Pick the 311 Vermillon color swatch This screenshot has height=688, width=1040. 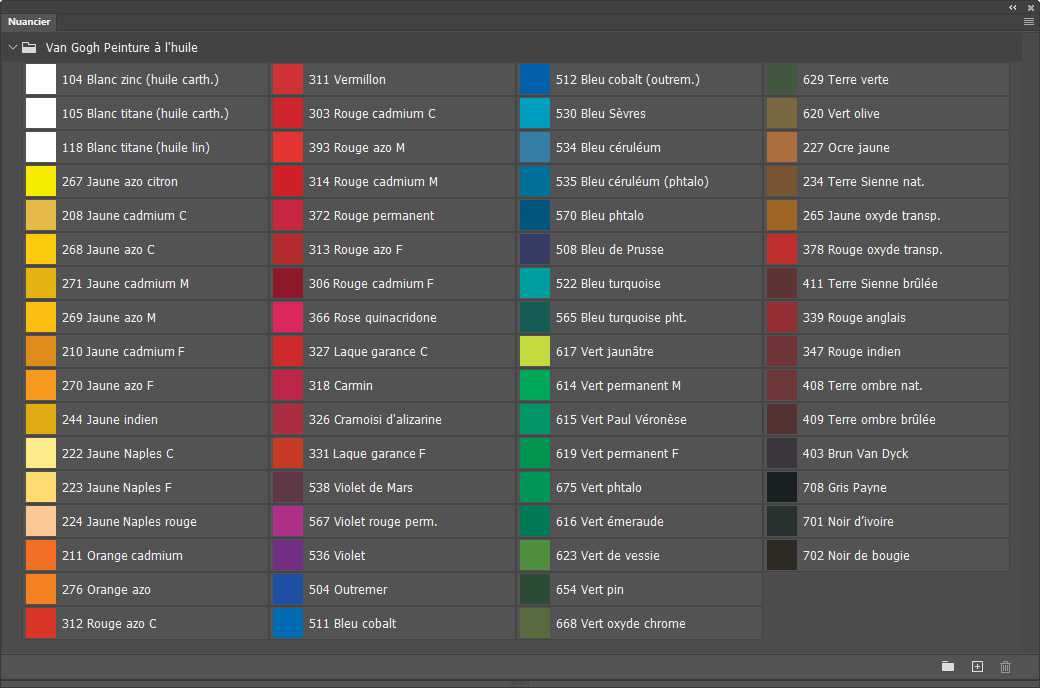pyautogui.click(x=393, y=80)
